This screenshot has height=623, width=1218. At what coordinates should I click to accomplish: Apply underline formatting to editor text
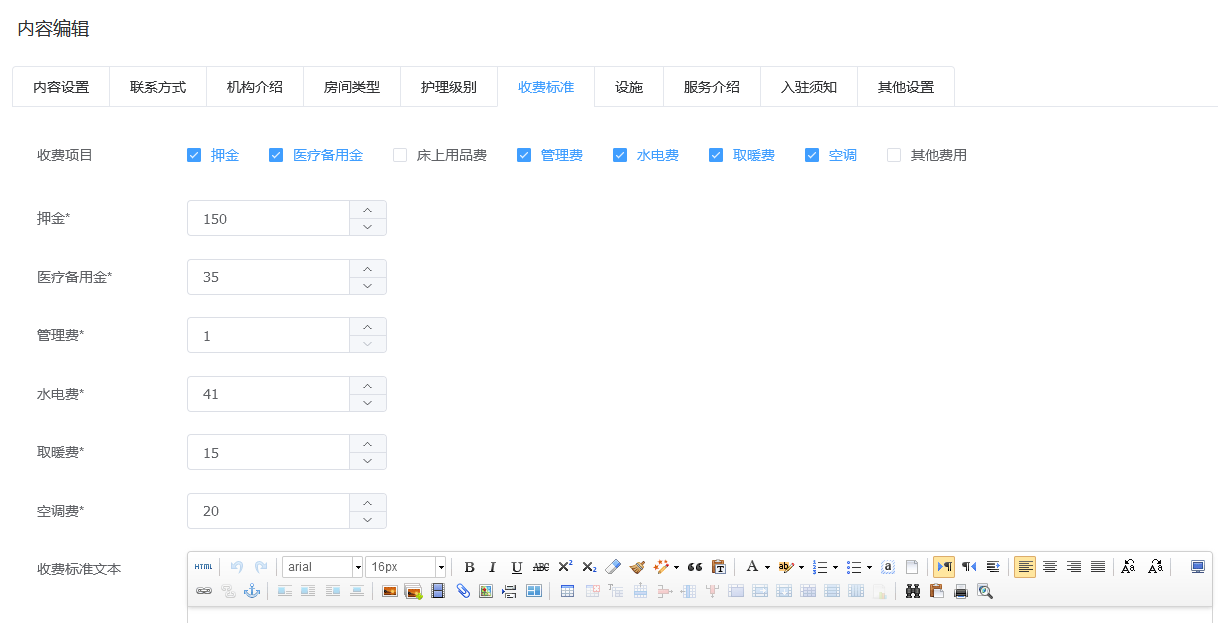516,566
